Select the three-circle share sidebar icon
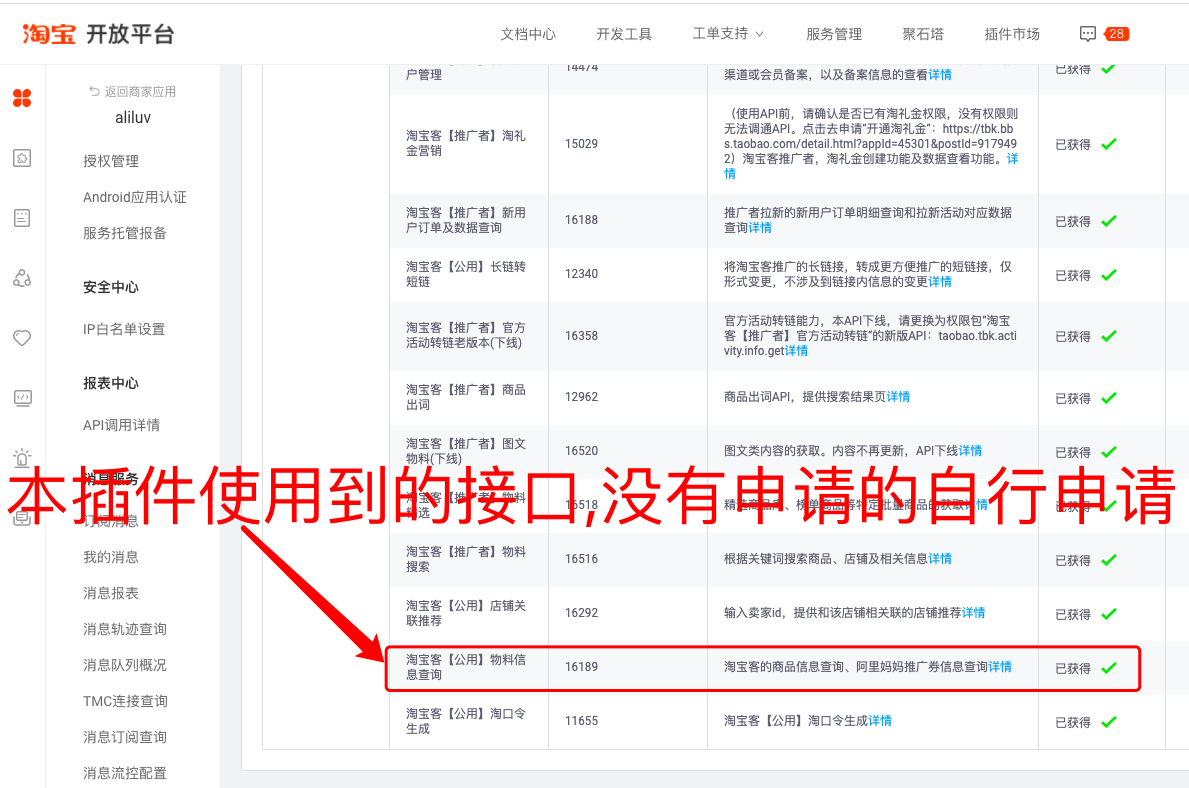 tap(22, 278)
